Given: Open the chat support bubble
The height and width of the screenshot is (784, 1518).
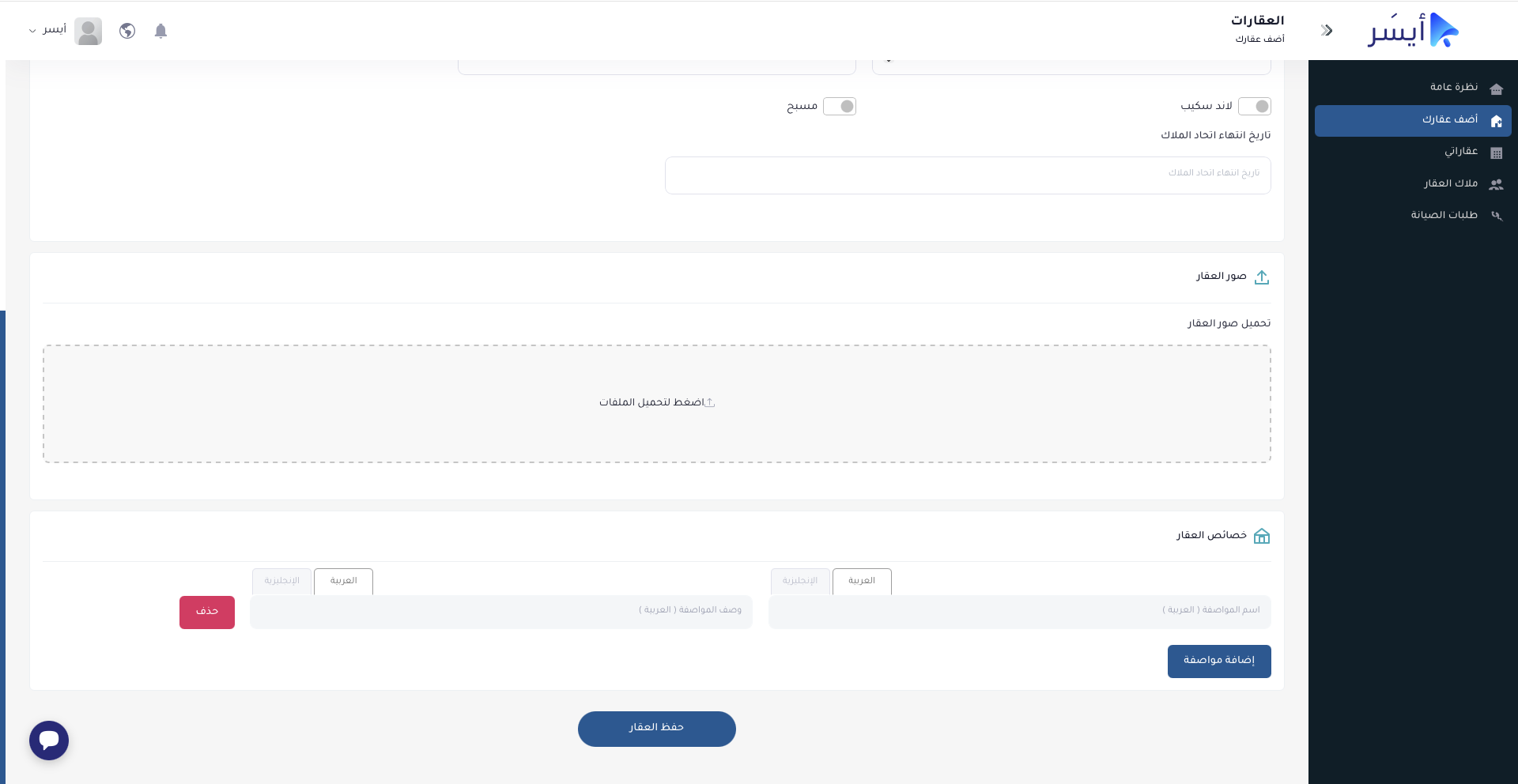Looking at the screenshot, I should (49, 741).
